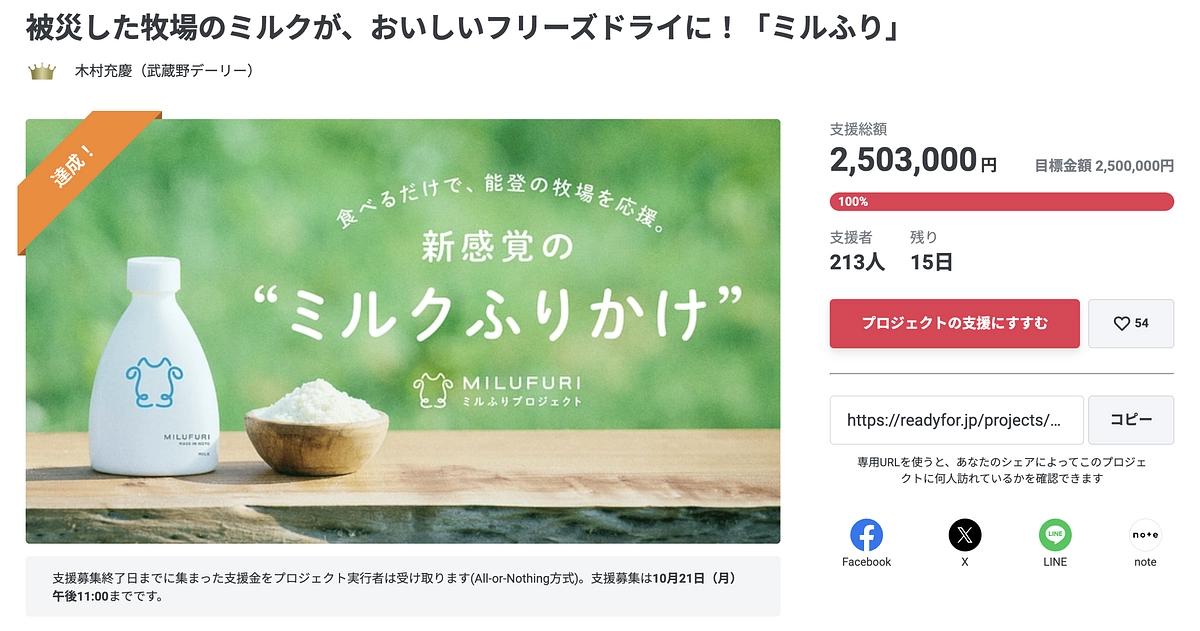Share this project via note
Screen dimensions: 1200x631
click(1144, 535)
